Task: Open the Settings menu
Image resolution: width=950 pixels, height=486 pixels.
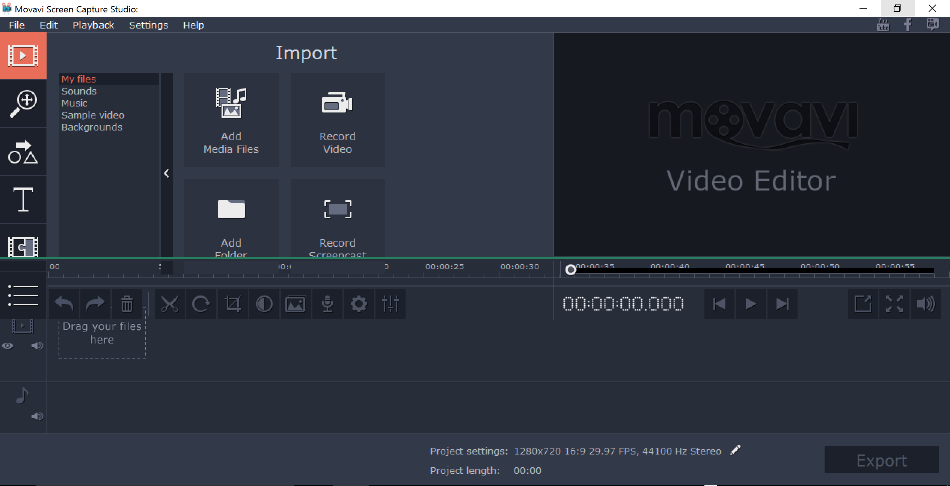Action: 148,25
